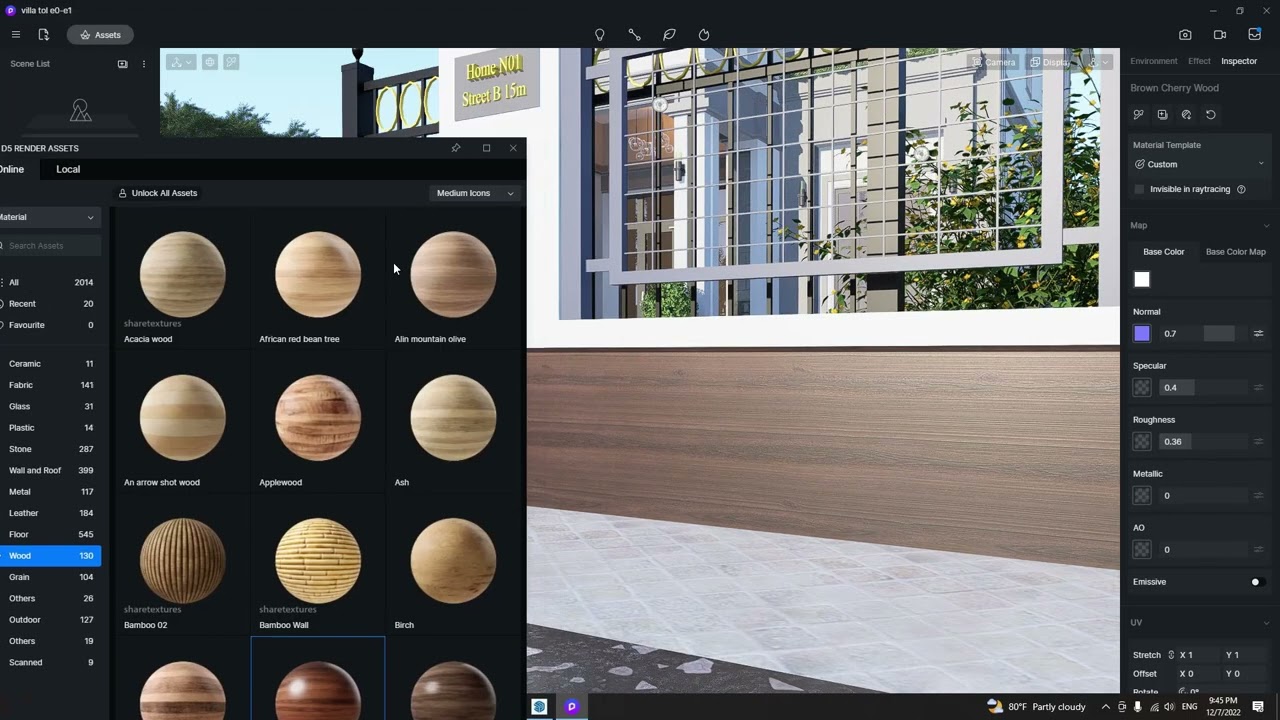Switch to the Online assets tab
This screenshot has width=1280, height=720.
tap(11, 169)
